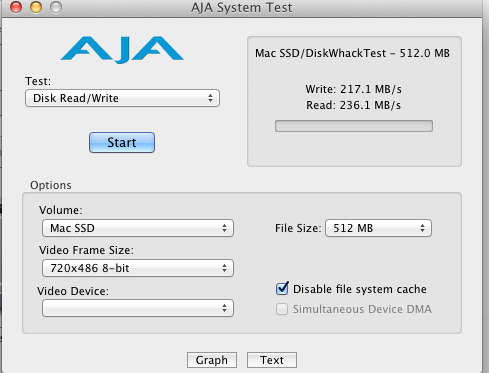
Task: Expand the Video Frame Size dropdown
Action: coord(138,268)
